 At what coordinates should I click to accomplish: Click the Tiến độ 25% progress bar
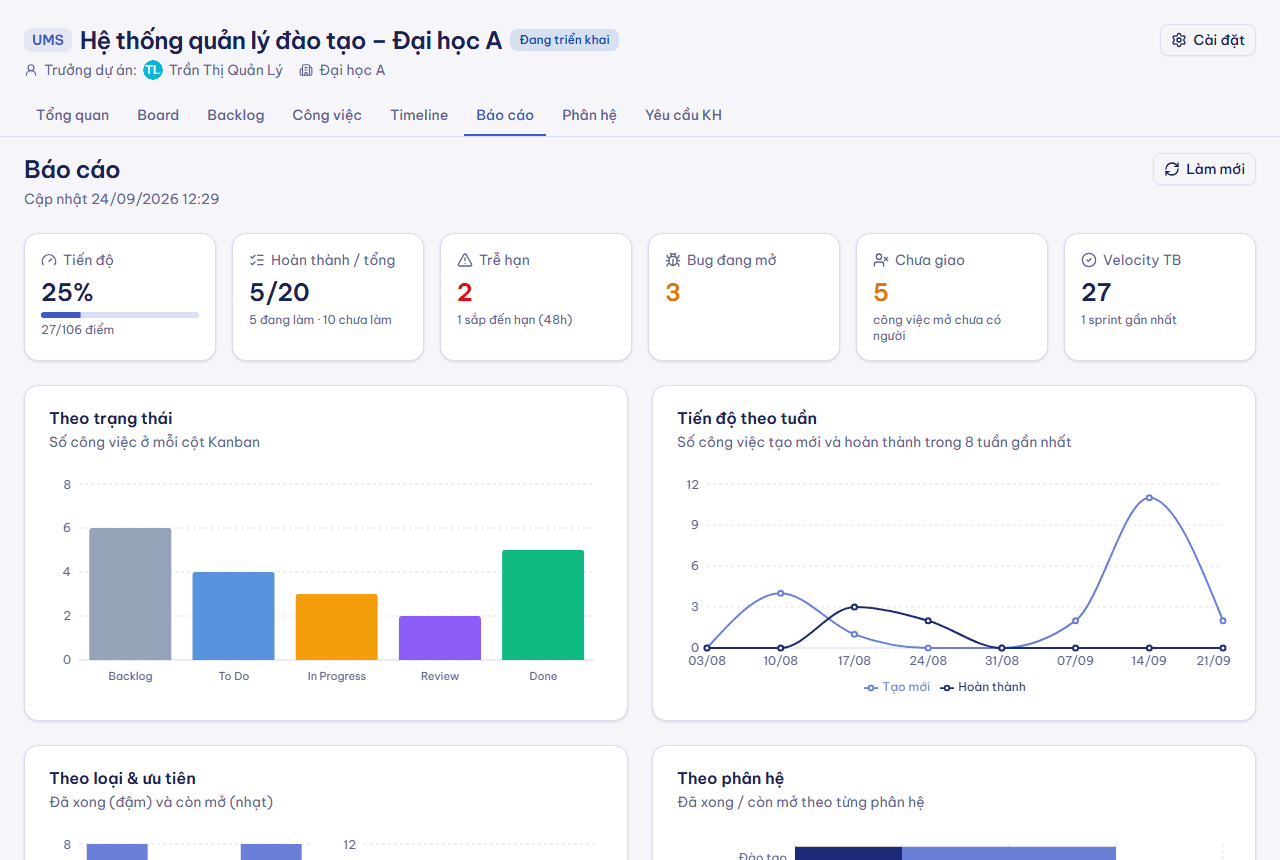click(120, 315)
